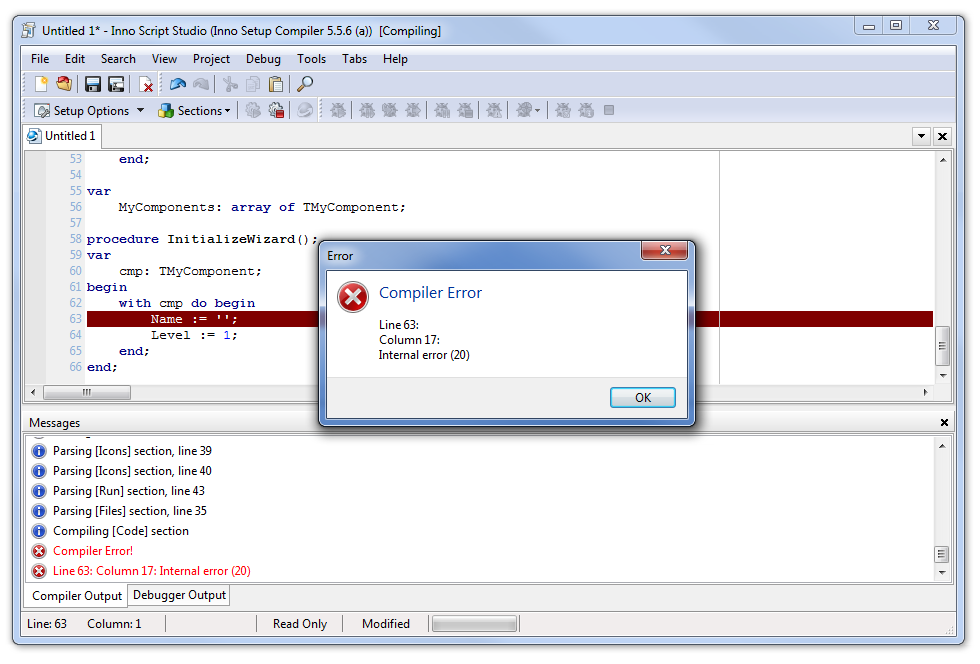Select the Compiler Output tab

pos(77,596)
